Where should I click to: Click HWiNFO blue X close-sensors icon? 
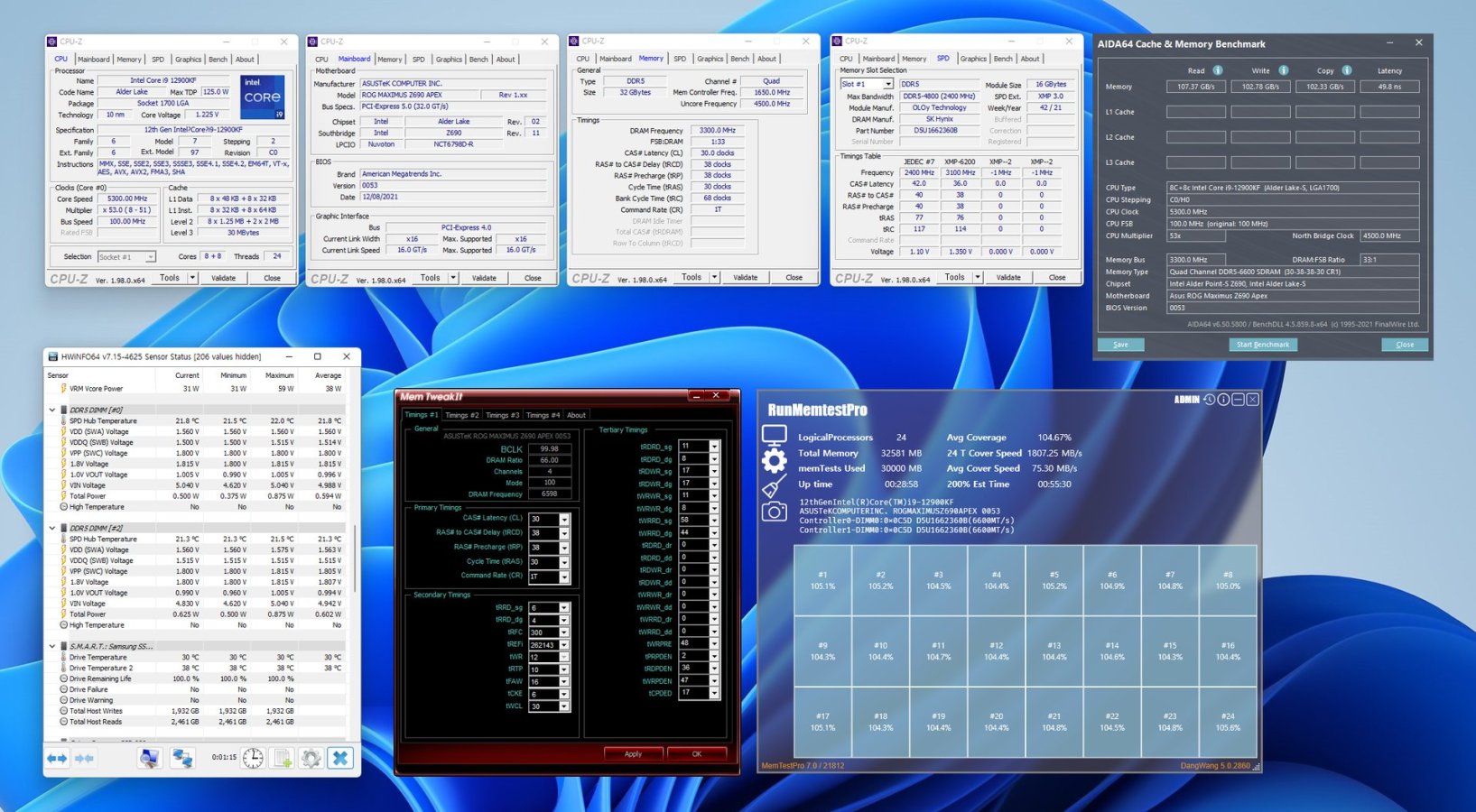tap(340, 759)
